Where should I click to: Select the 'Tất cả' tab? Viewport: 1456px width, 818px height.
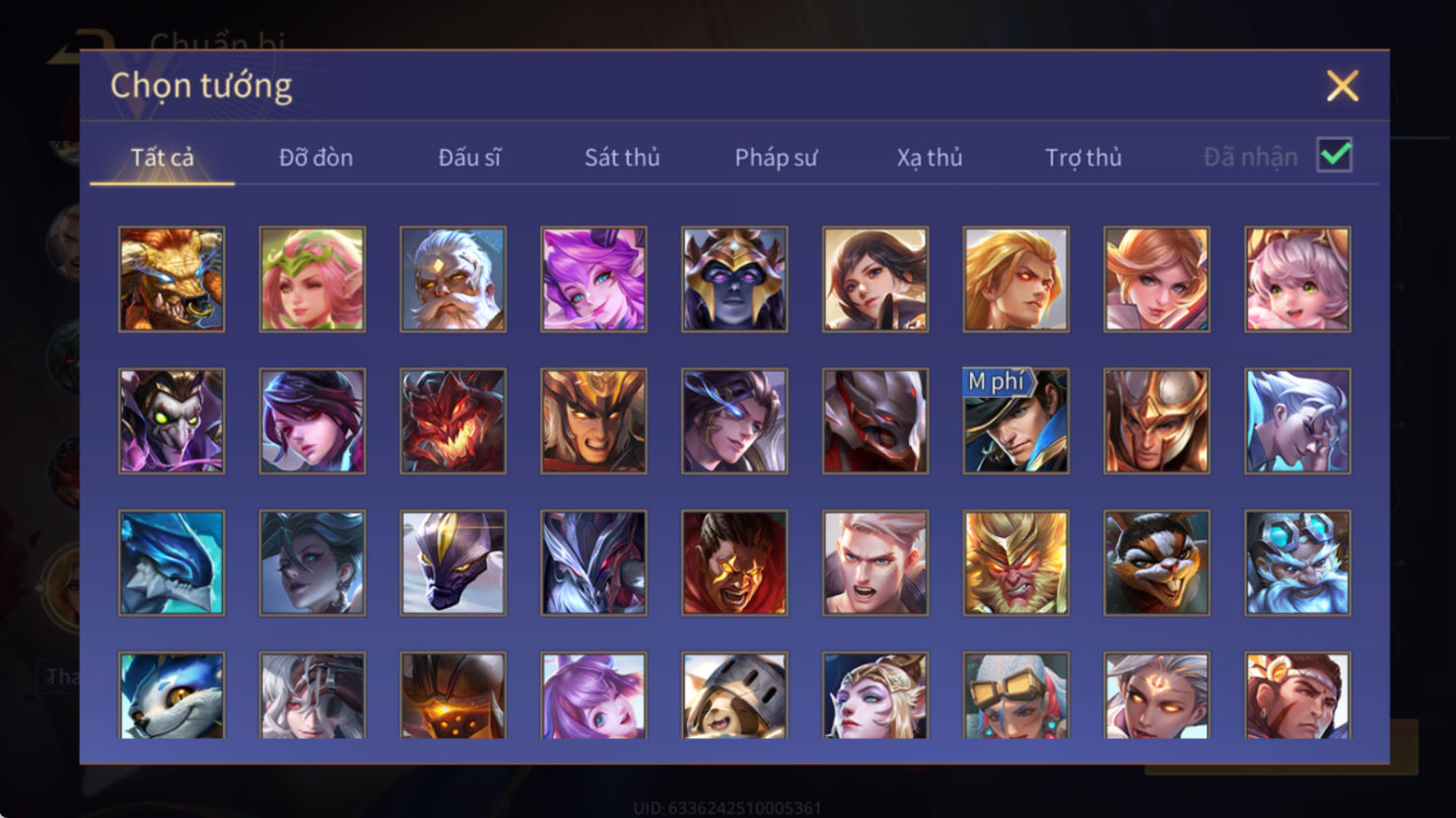163,158
